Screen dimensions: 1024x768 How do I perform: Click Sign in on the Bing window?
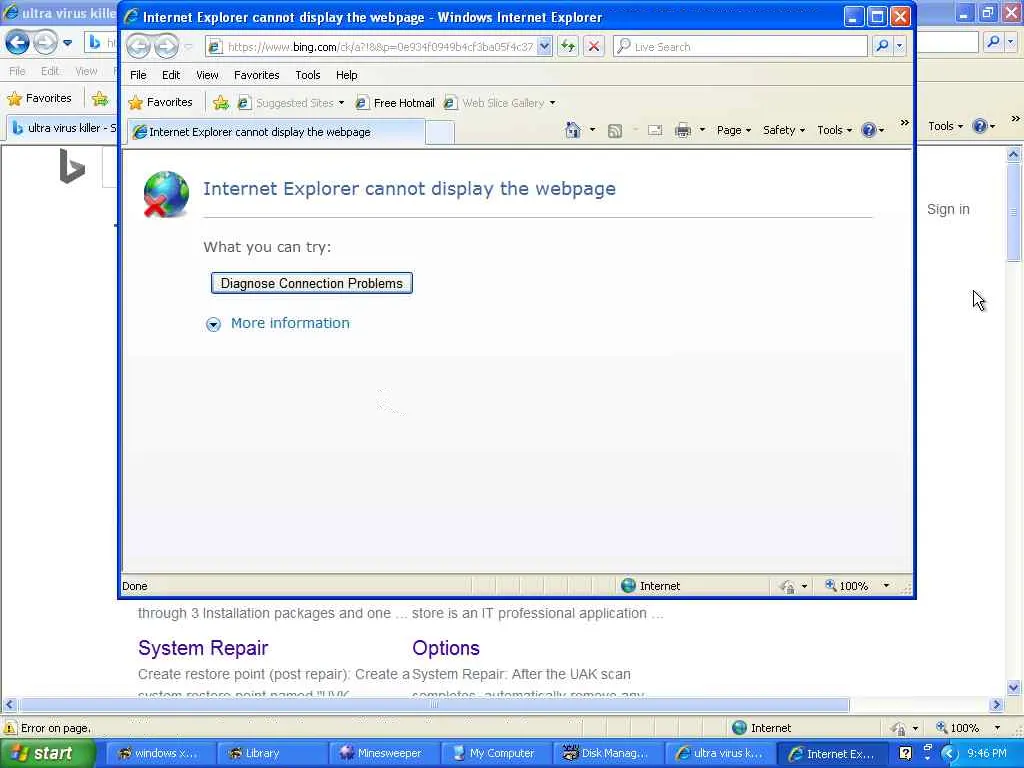tap(948, 209)
